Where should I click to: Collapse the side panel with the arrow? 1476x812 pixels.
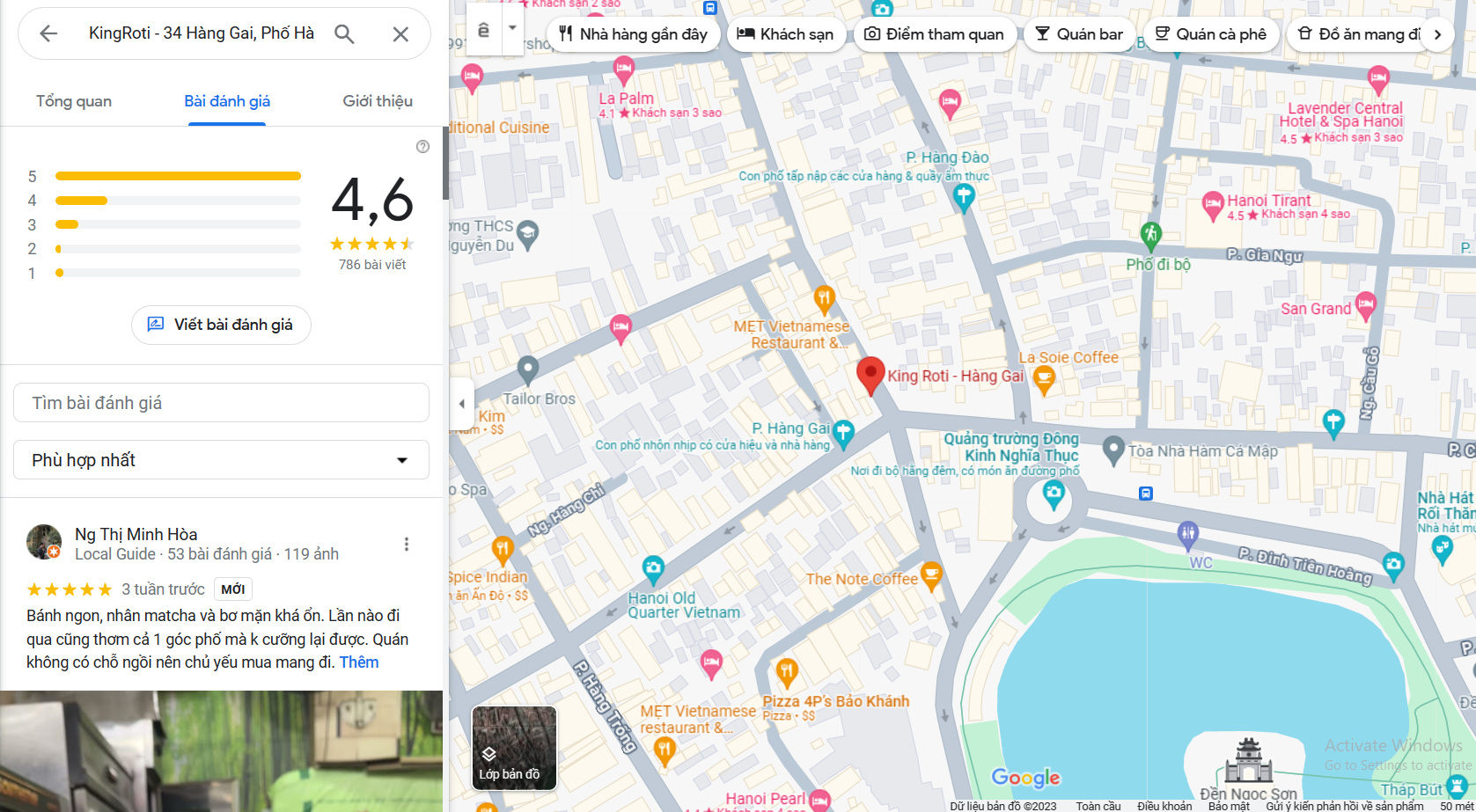[462, 404]
